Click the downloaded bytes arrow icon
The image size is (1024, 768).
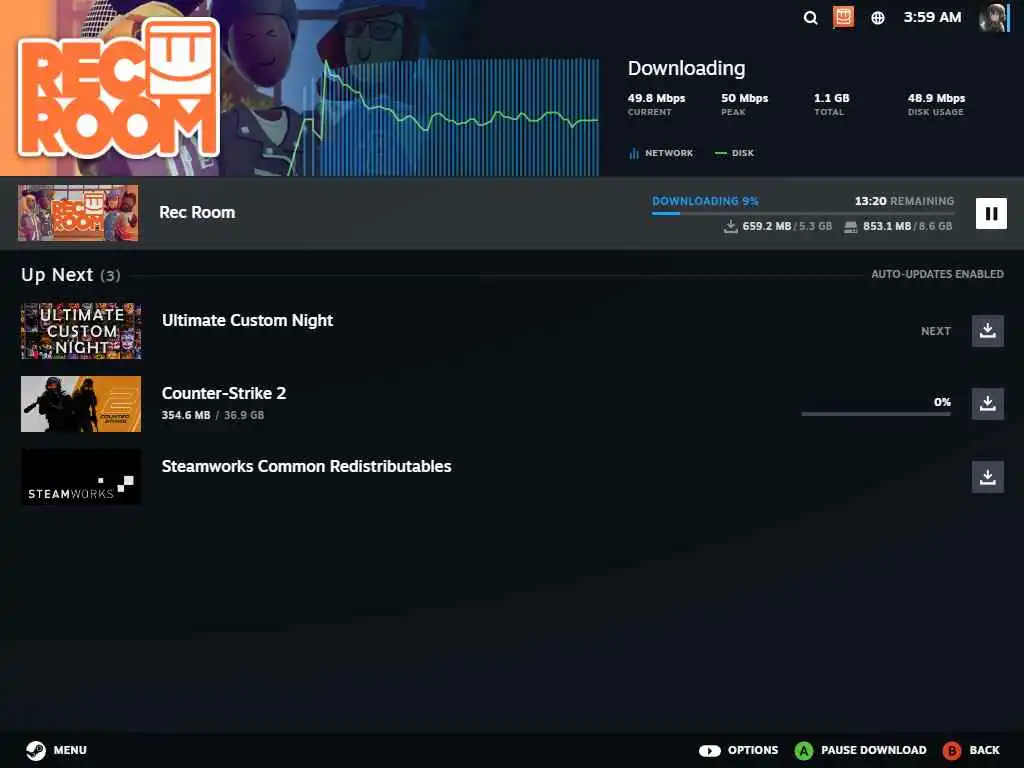[730, 226]
